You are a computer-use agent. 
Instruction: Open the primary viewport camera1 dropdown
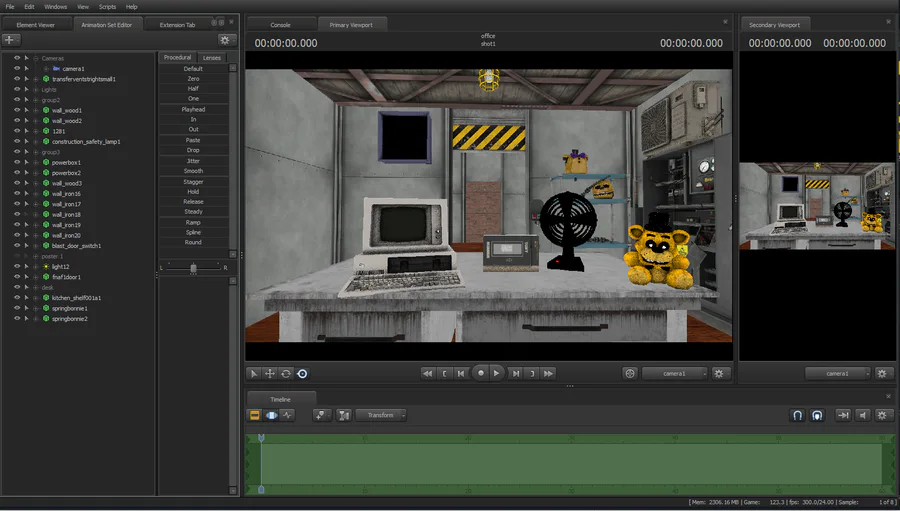click(x=674, y=374)
